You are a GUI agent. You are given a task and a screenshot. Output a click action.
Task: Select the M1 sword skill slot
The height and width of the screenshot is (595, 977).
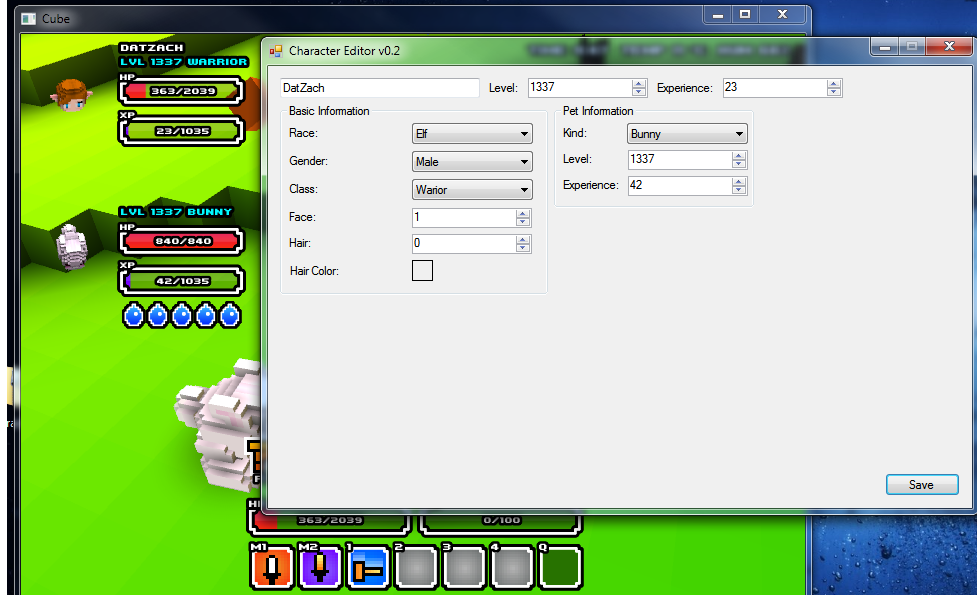tap(271, 567)
